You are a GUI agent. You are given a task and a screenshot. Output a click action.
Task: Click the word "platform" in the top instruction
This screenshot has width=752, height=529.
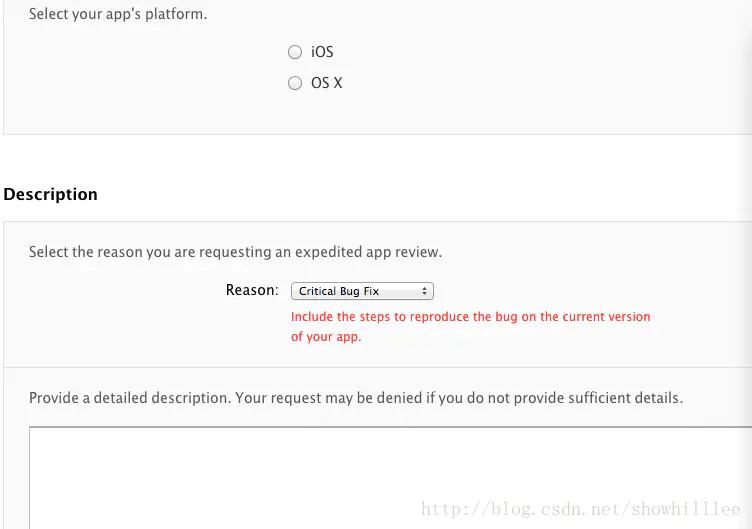pos(175,15)
